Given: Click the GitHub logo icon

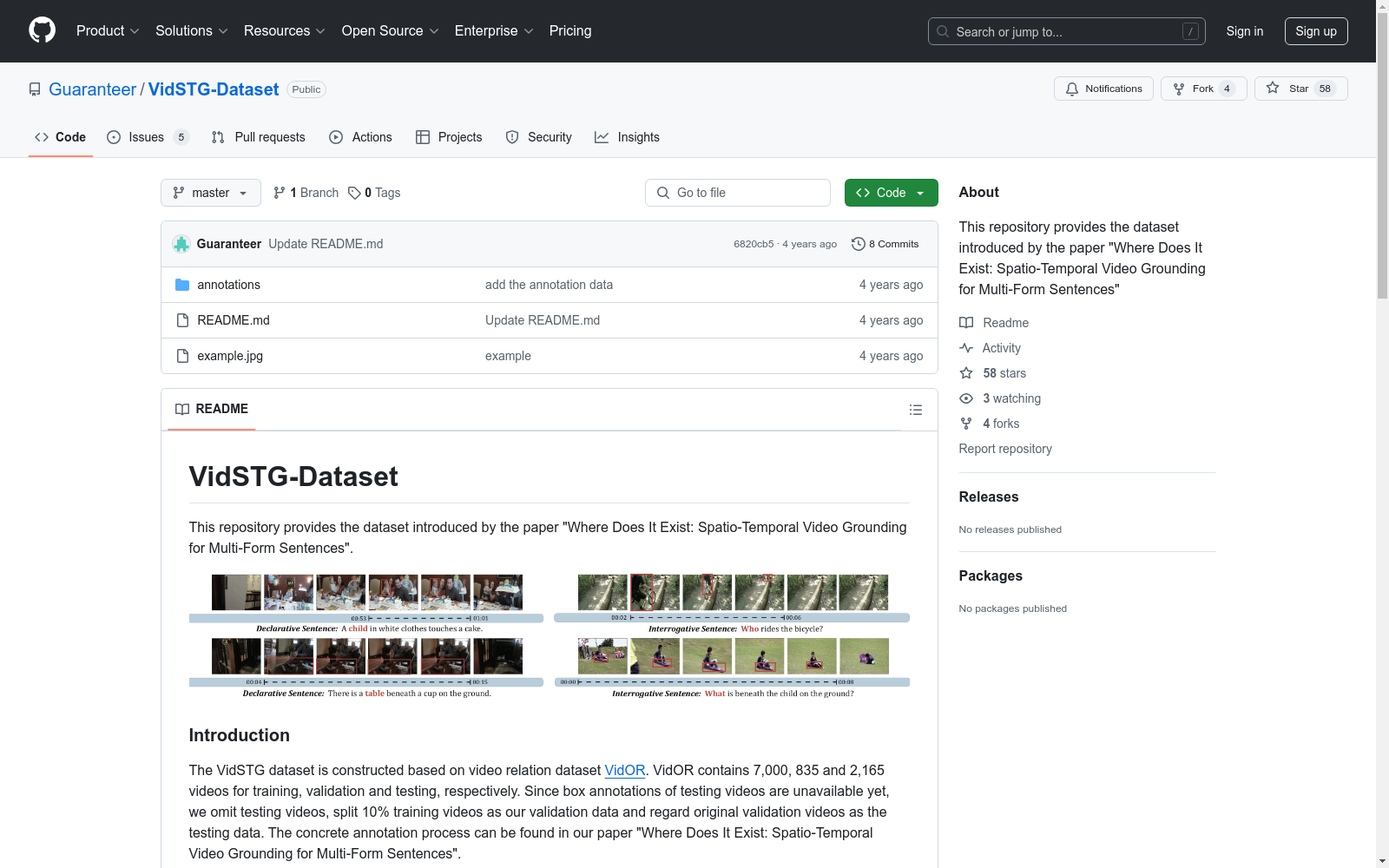Looking at the screenshot, I should [42, 30].
